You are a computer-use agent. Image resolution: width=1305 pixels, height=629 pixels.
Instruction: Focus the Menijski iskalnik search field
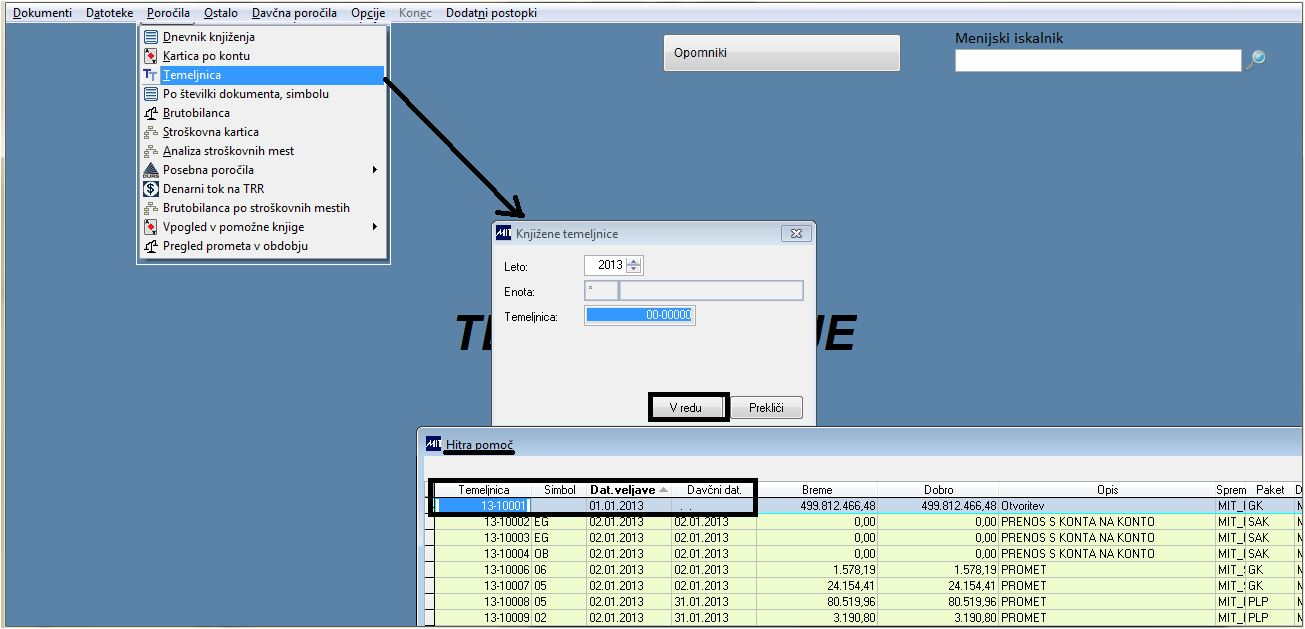pos(1098,61)
